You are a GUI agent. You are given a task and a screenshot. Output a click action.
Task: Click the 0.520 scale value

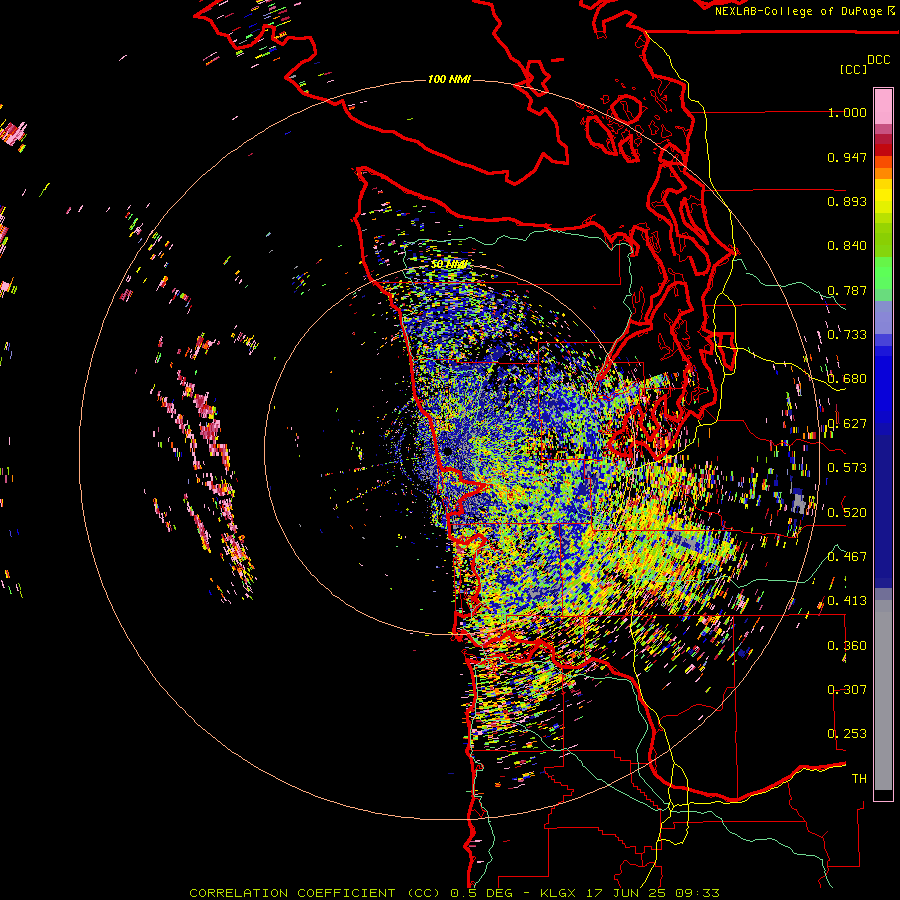point(847,513)
